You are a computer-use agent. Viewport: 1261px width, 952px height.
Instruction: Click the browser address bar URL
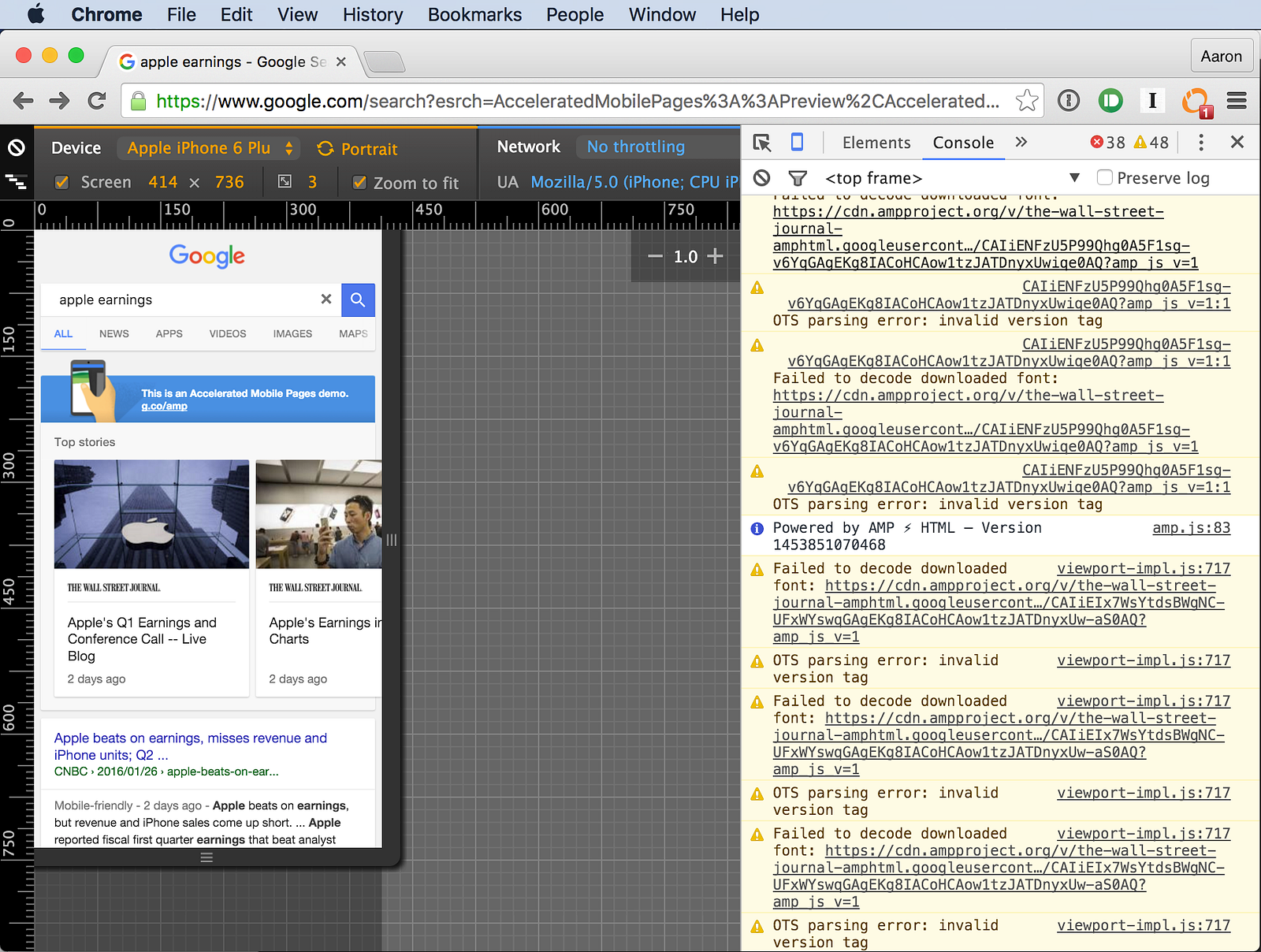point(577,101)
